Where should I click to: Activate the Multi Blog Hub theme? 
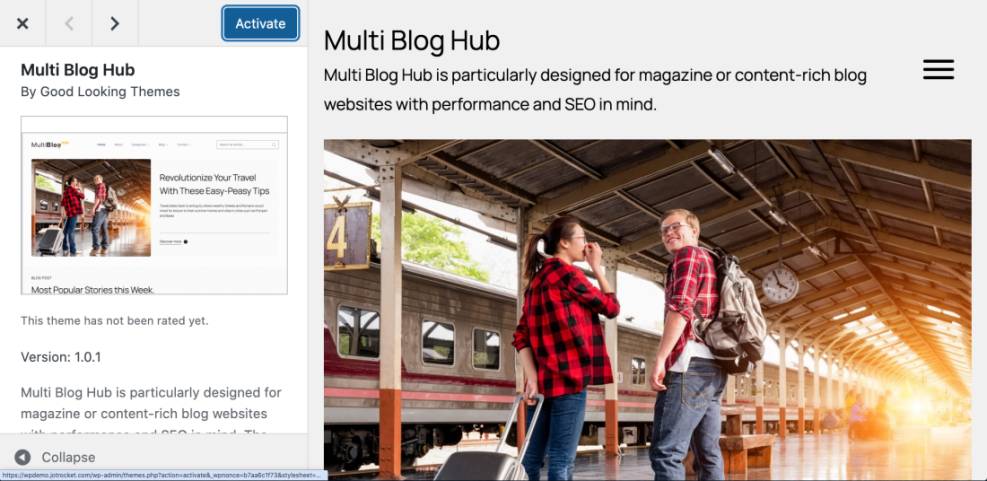[260, 23]
